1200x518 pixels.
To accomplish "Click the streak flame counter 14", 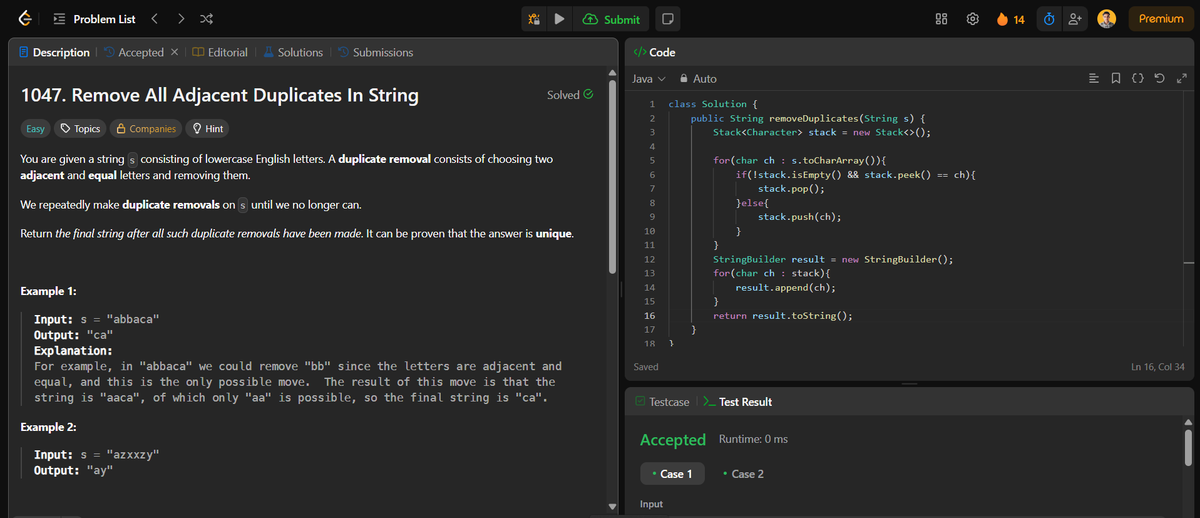I will click(1010, 19).
